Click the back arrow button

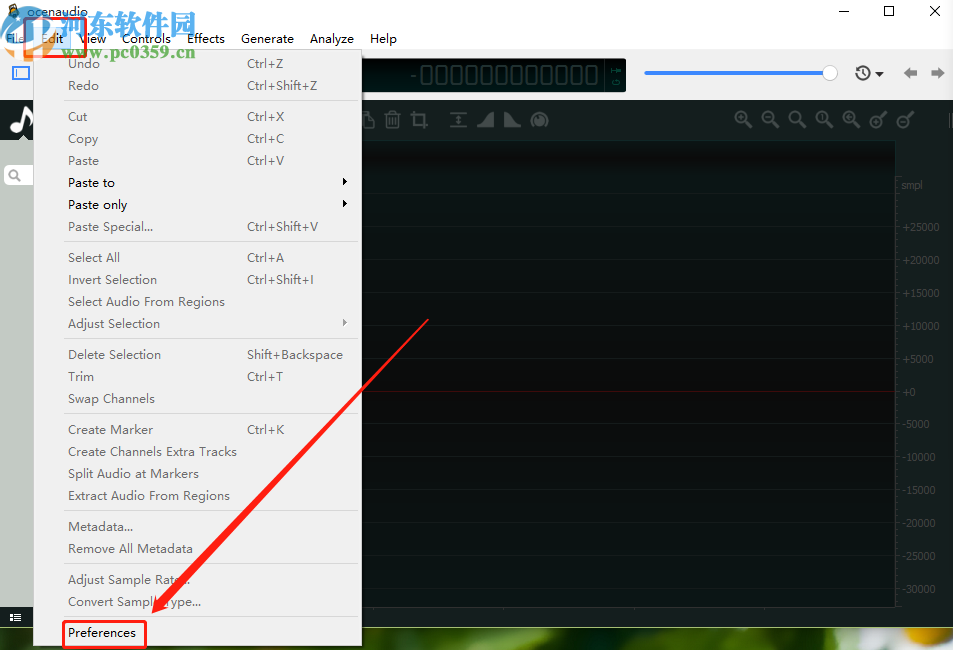pyautogui.click(x=910, y=73)
